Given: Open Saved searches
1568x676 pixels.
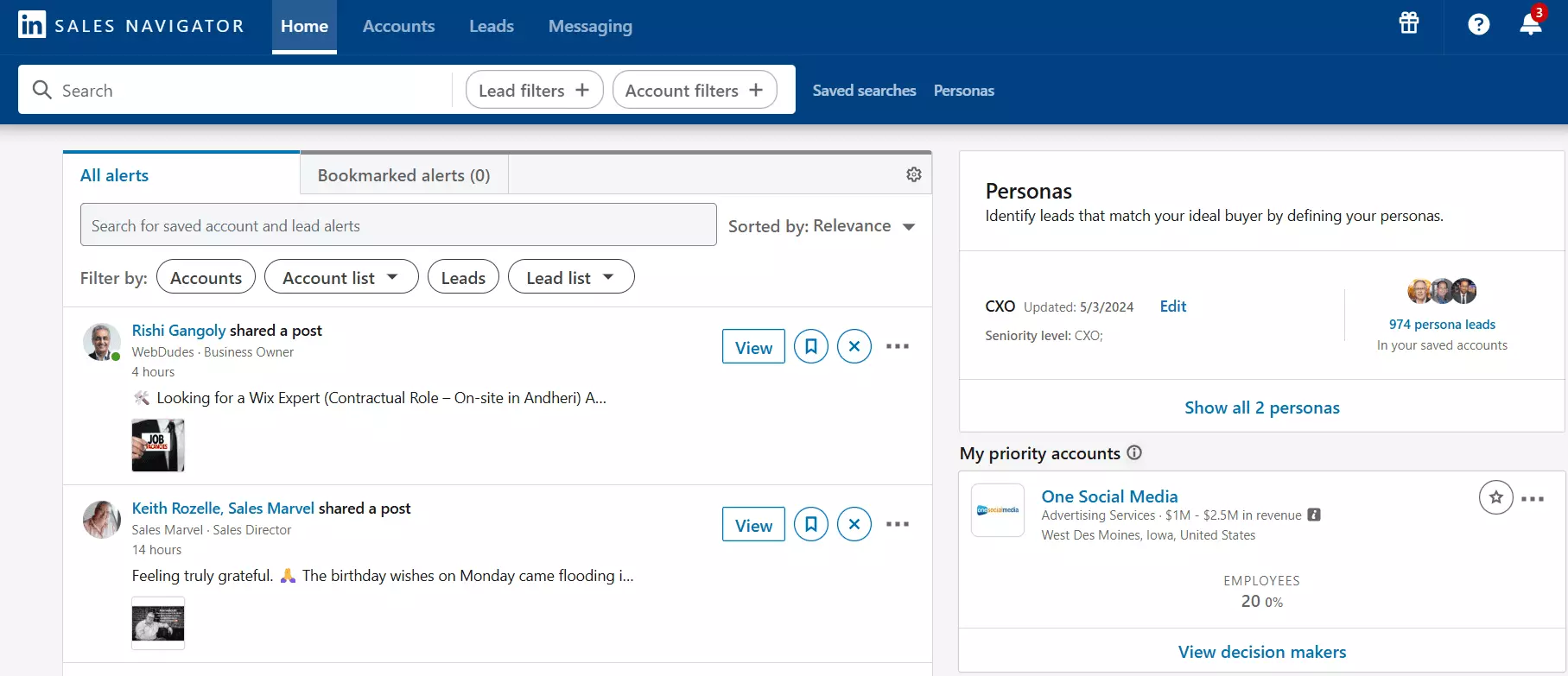Looking at the screenshot, I should [x=864, y=90].
